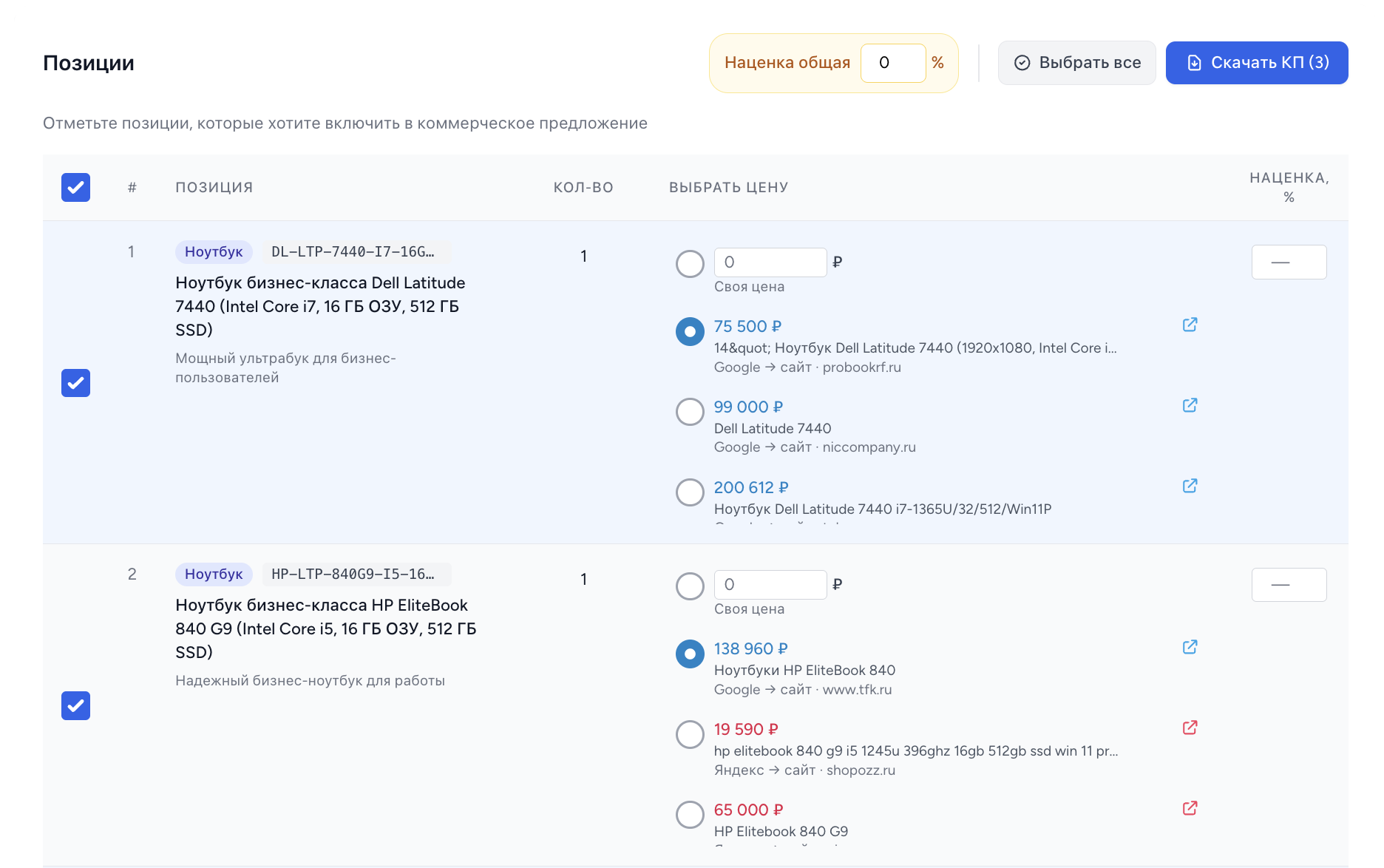
Task: Uncheck the Dell Latitude 7440 row checkbox
Action: 75,383
